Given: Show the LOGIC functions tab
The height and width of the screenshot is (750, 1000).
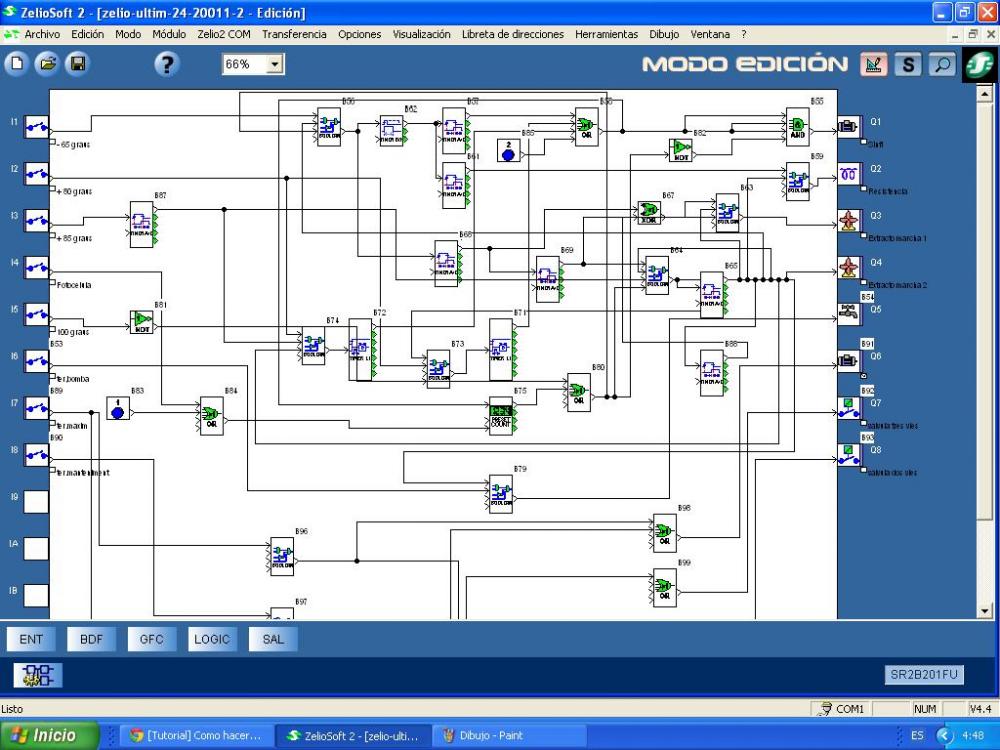Looking at the screenshot, I should pos(212,639).
